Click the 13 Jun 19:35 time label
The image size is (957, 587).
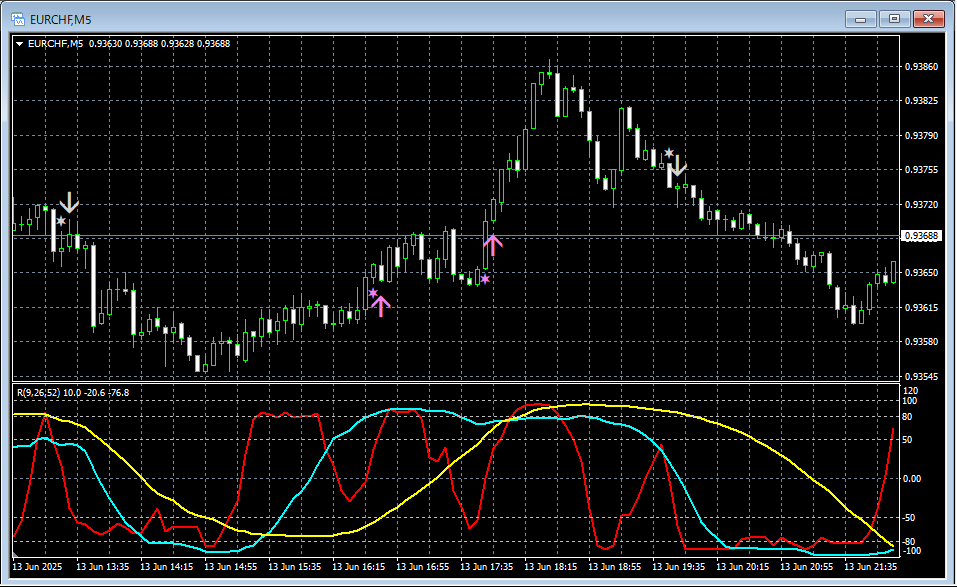pyautogui.click(x=679, y=567)
